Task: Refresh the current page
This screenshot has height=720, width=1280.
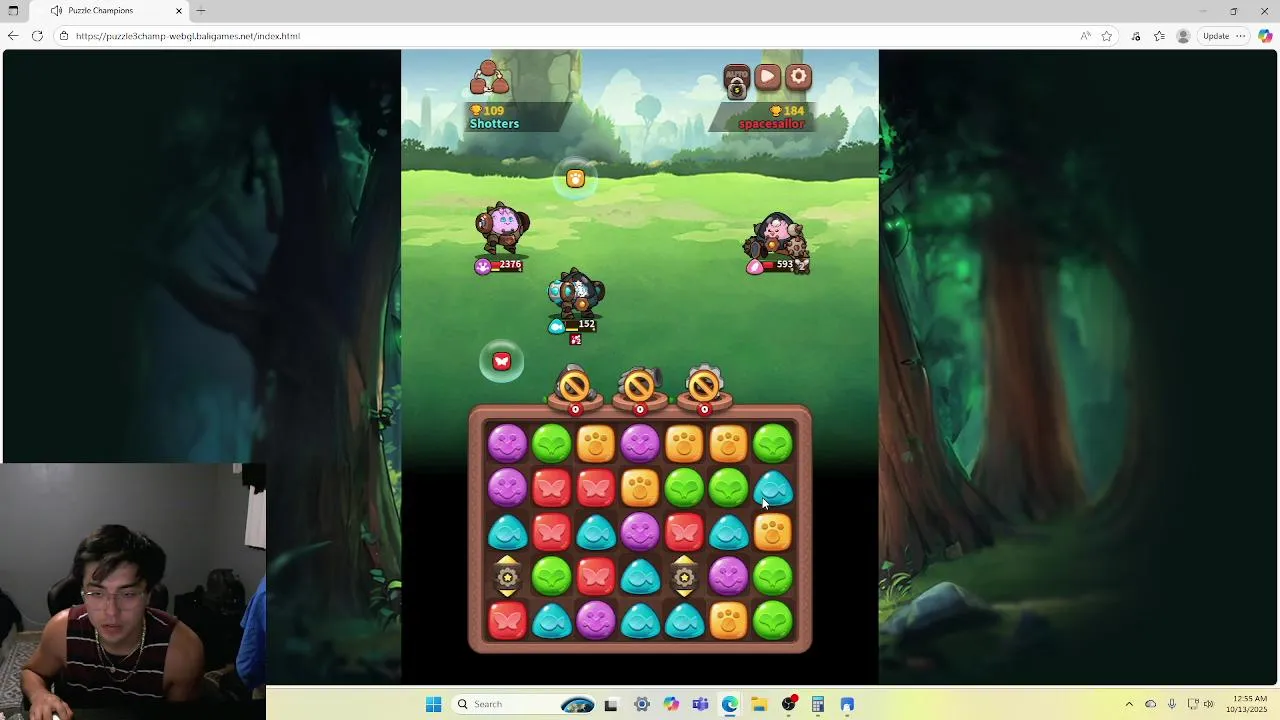Action: click(x=37, y=36)
